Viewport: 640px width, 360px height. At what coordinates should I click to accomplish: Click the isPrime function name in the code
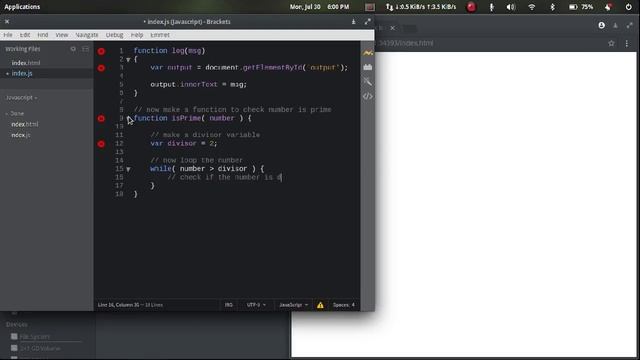tap(186, 118)
